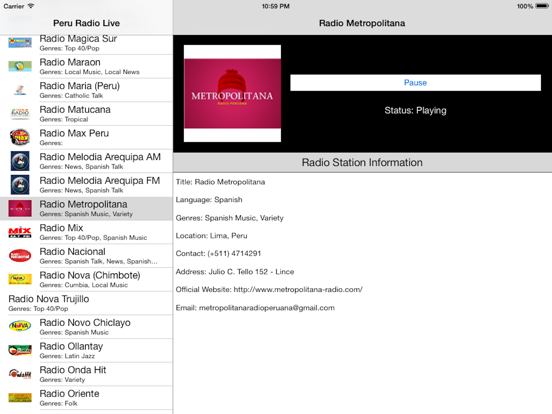Click the Radio Novo Chiclayo logo
The height and width of the screenshot is (414, 552).
(20, 326)
